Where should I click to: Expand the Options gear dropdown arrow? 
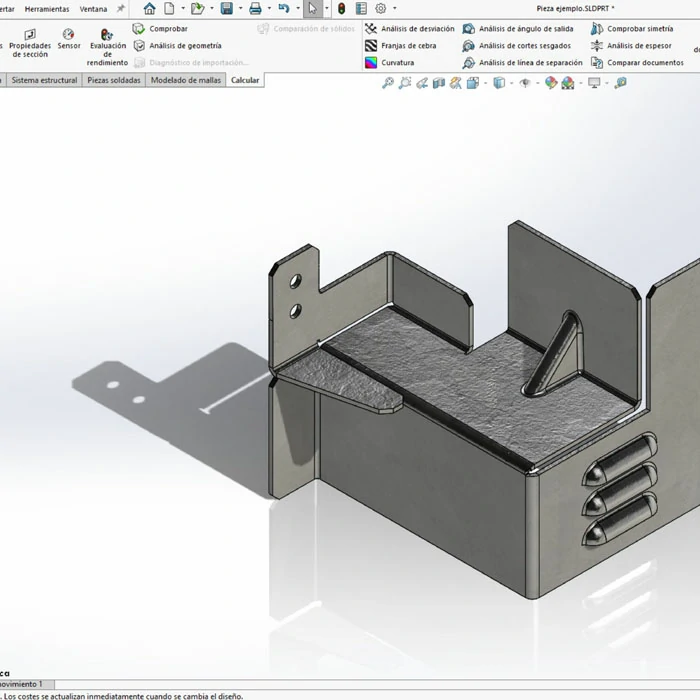click(x=395, y=8)
